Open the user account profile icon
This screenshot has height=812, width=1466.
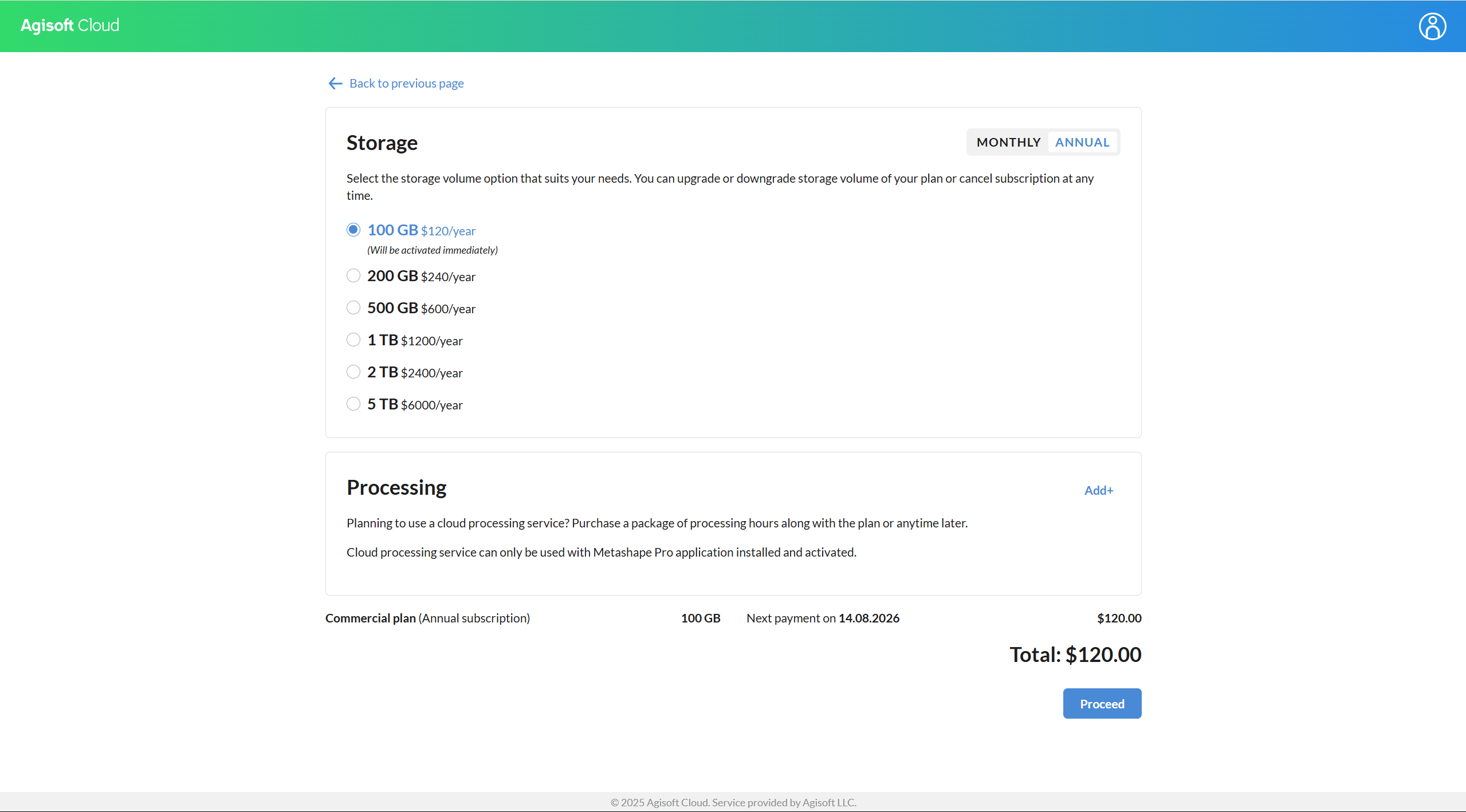[x=1432, y=26]
